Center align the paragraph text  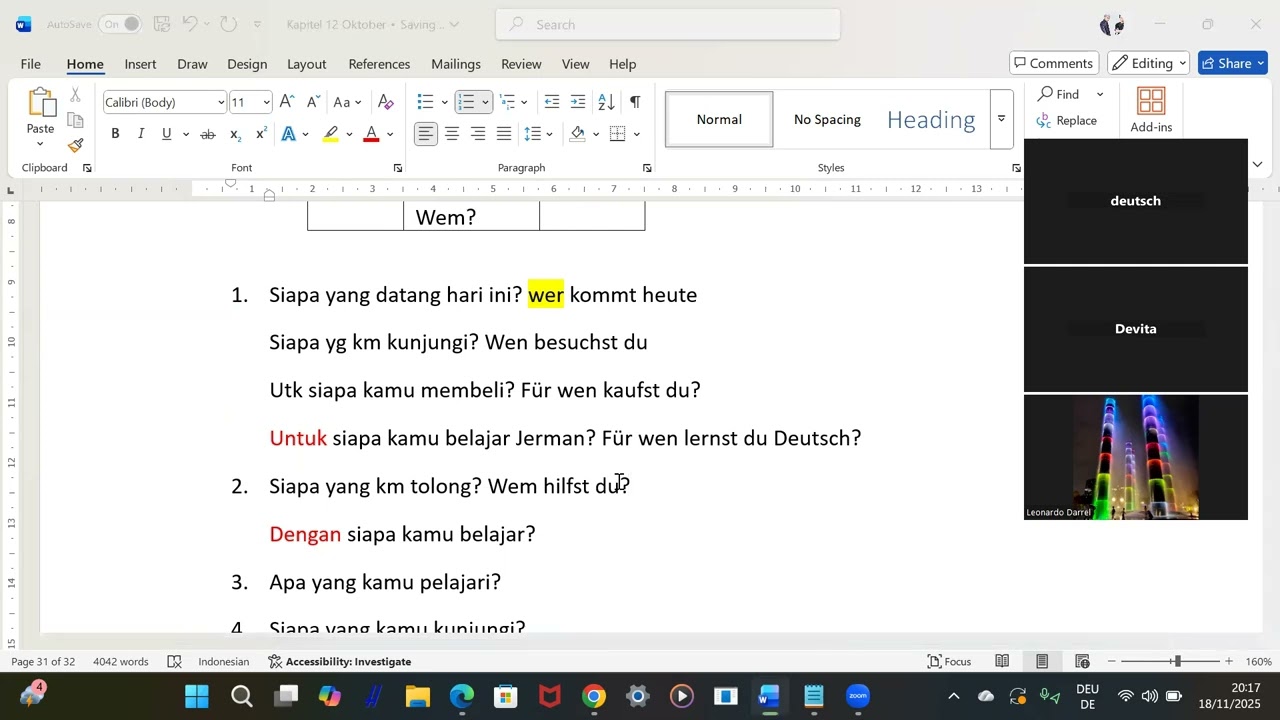(x=452, y=134)
